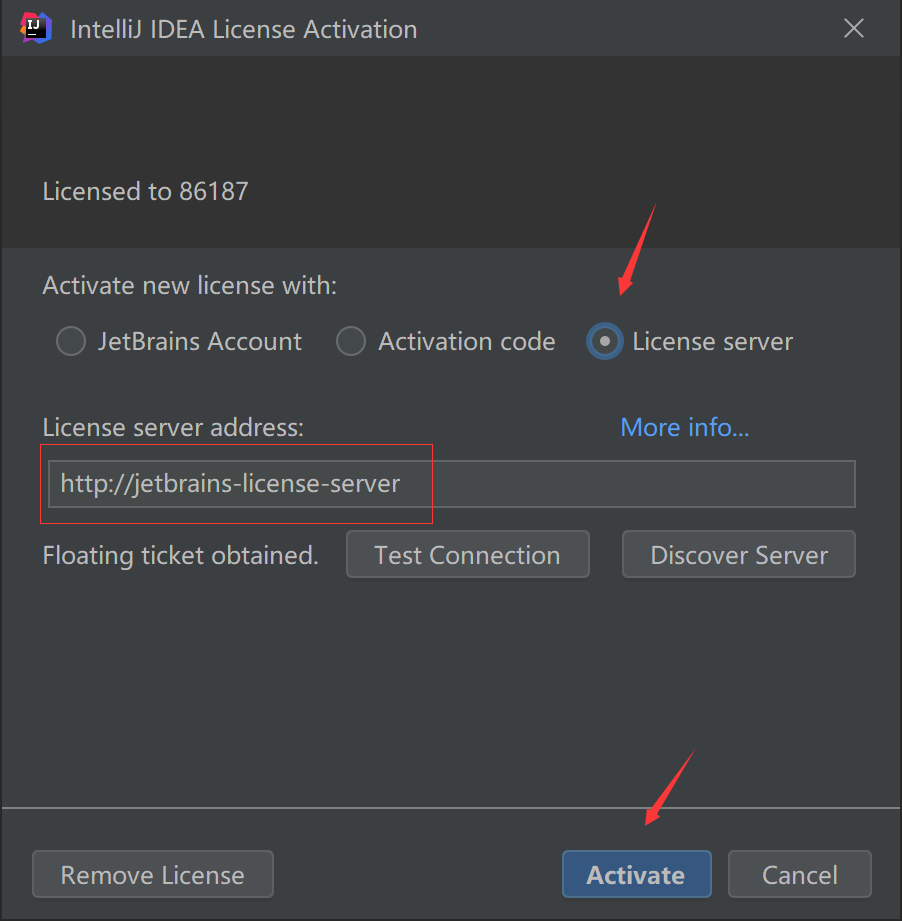
Task: Click the "Floating ticket obtained." status message
Action: click(180, 555)
